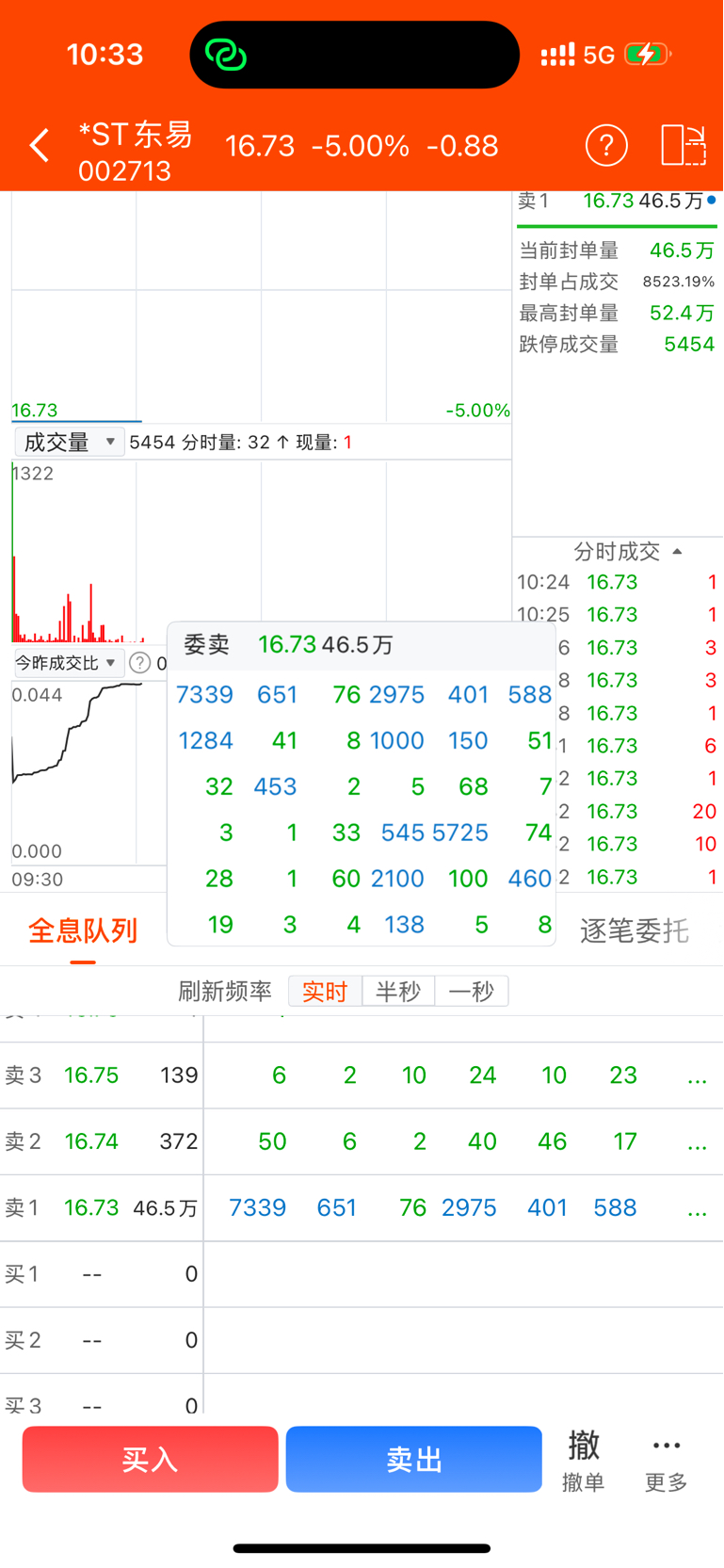Tap 卖3 price 16.75
This screenshot has width=724, height=1568.
coord(91,1075)
